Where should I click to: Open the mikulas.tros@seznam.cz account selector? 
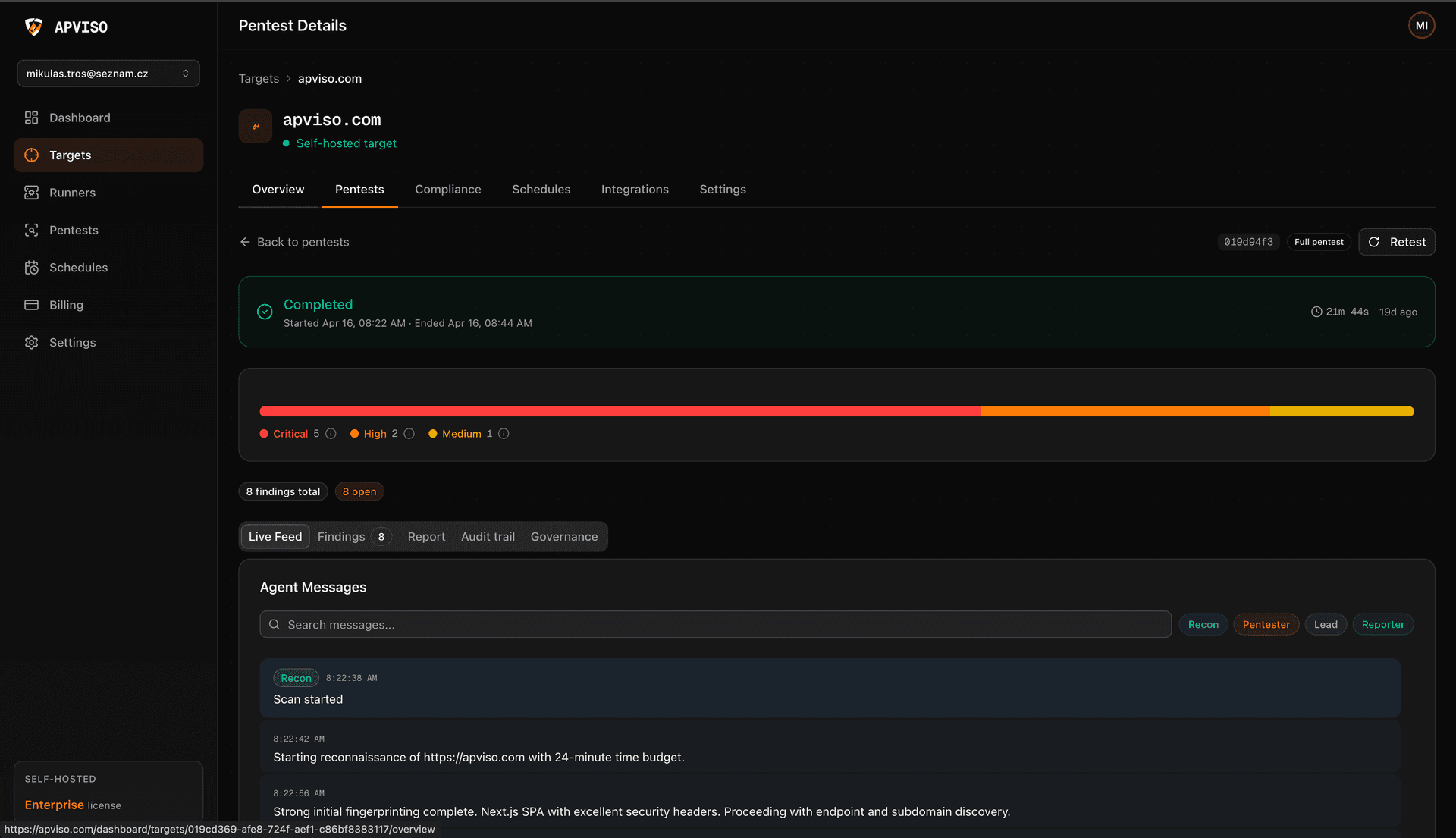coord(108,74)
